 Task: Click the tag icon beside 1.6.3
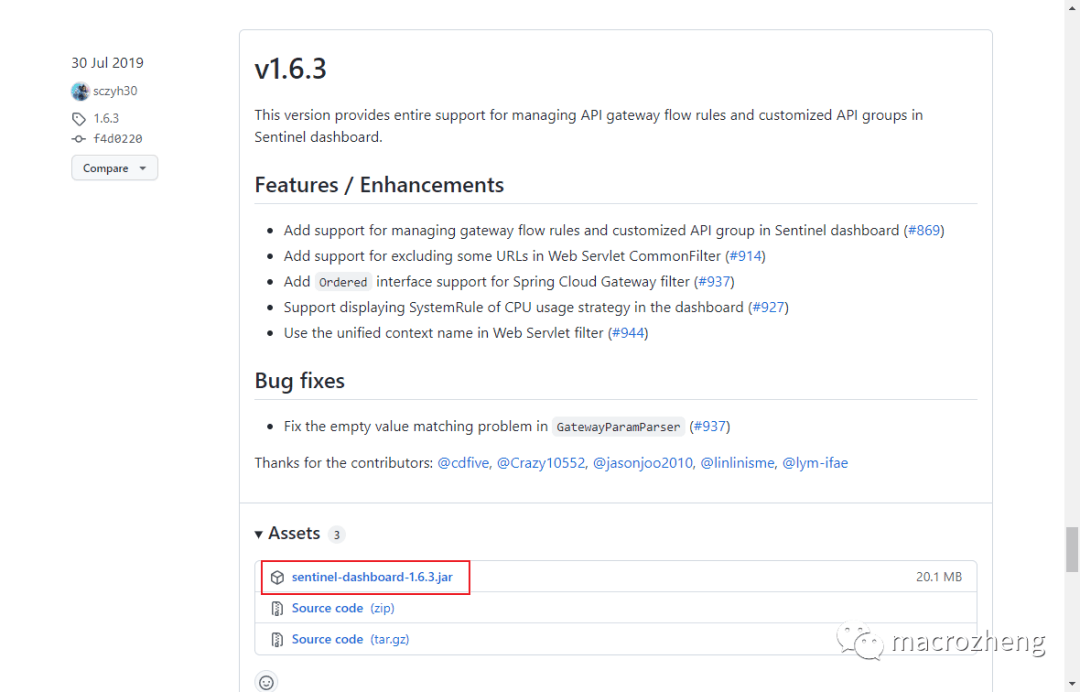[x=79, y=119]
